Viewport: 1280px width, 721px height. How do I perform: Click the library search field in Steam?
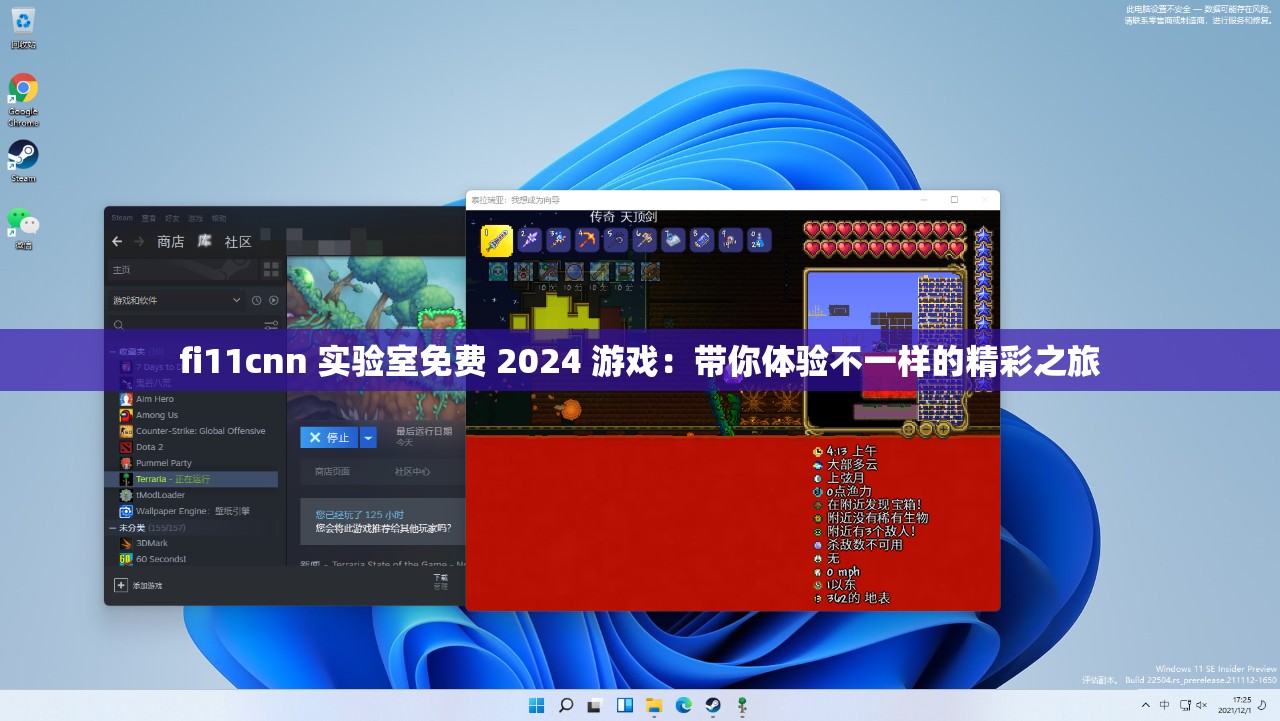[x=184, y=325]
